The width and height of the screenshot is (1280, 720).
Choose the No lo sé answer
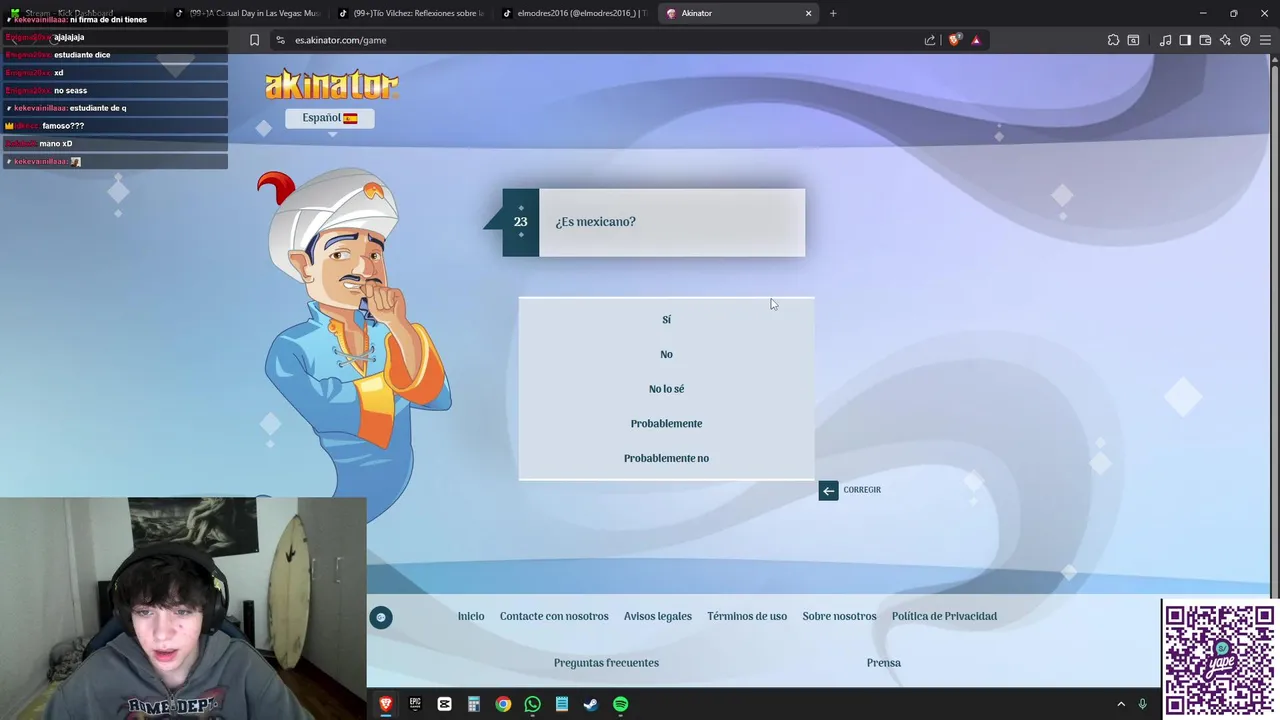coord(666,389)
